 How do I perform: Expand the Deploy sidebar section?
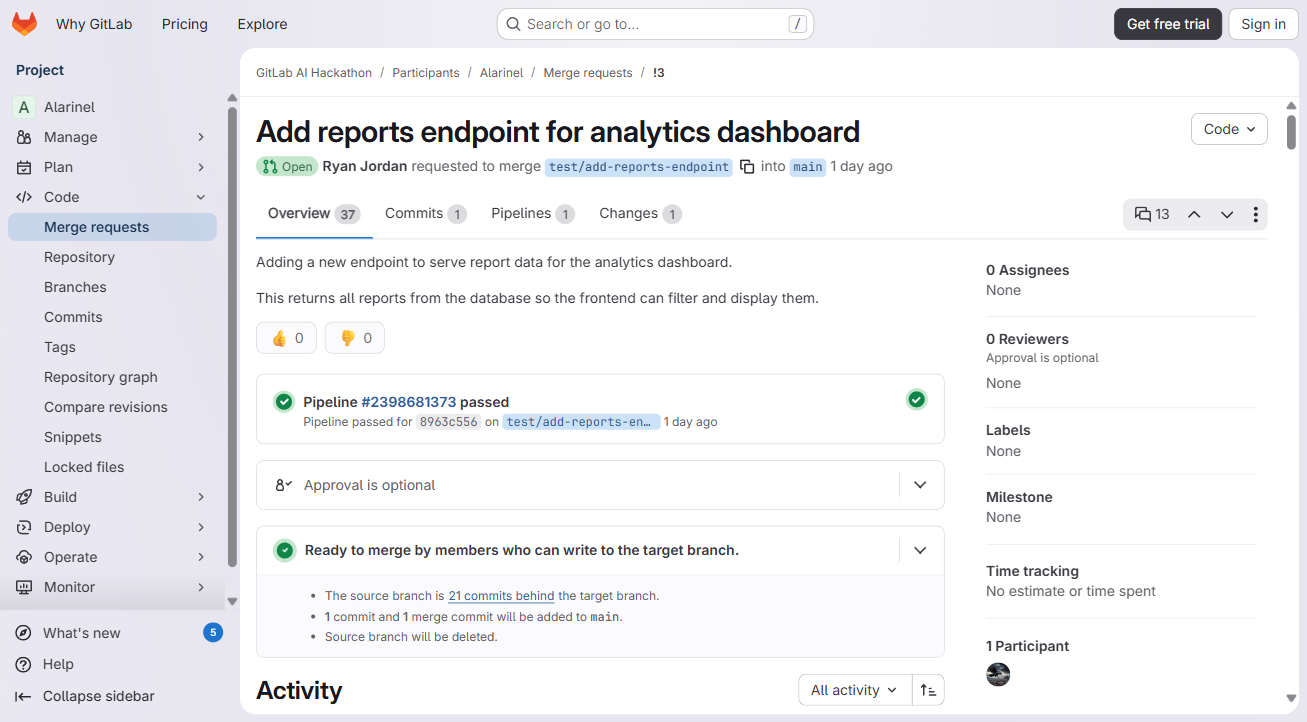coord(201,527)
